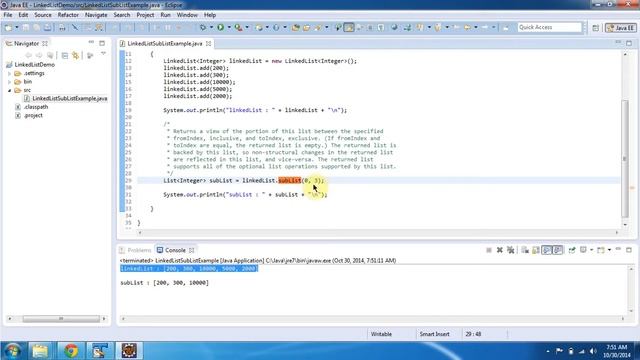Open the File menu
Image resolution: width=640 pixels, height=360 pixels.
(x=8, y=15)
